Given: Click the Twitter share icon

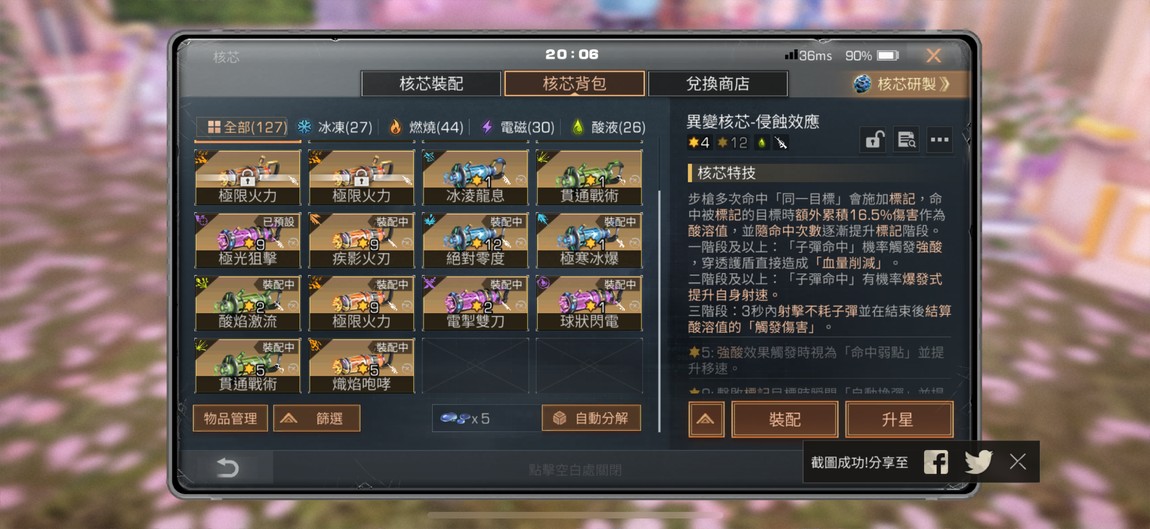Looking at the screenshot, I should pyautogui.click(x=978, y=462).
